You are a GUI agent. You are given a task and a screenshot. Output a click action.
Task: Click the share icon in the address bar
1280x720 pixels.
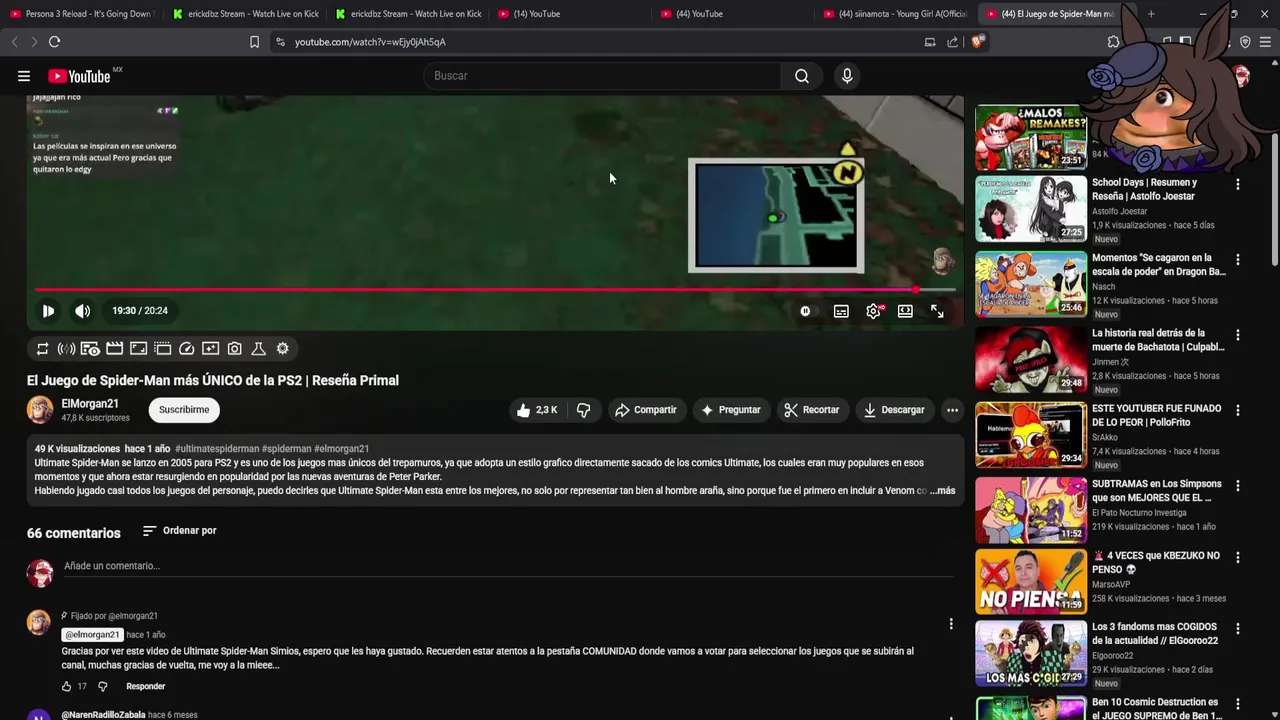coord(952,42)
